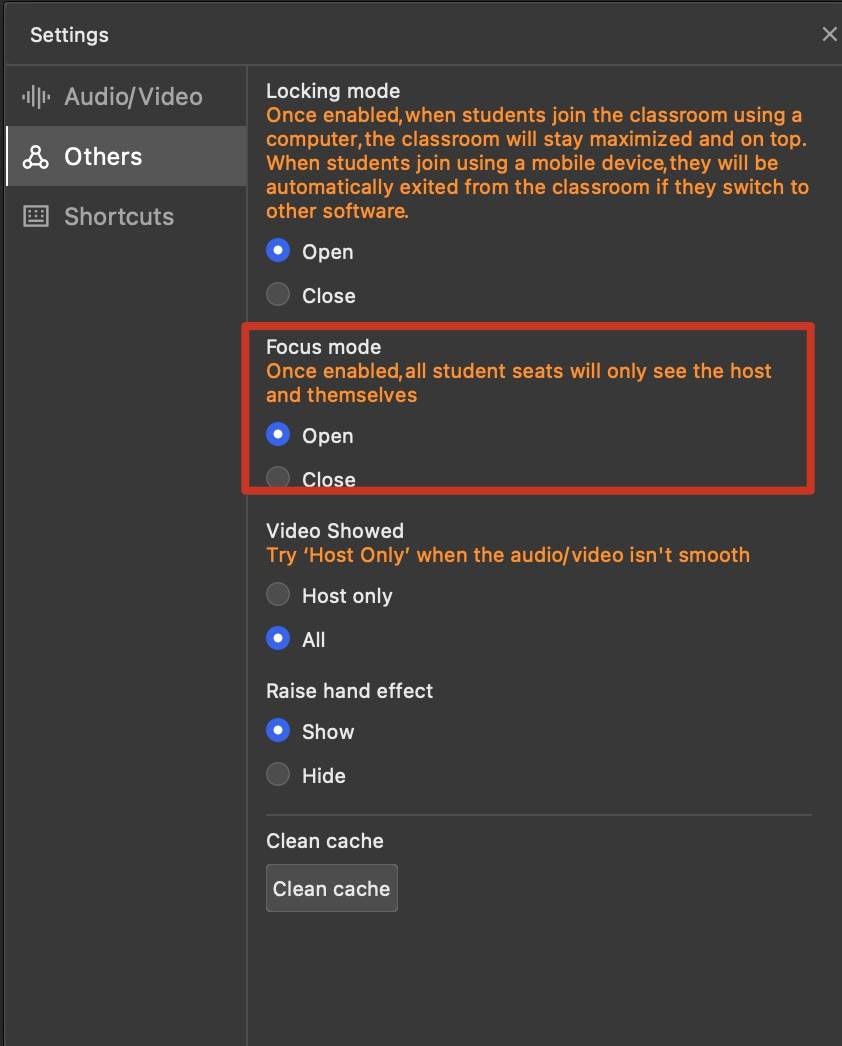Screen dimensions: 842x1046
Task: Select the Others tab label
Action: tap(103, 157)
